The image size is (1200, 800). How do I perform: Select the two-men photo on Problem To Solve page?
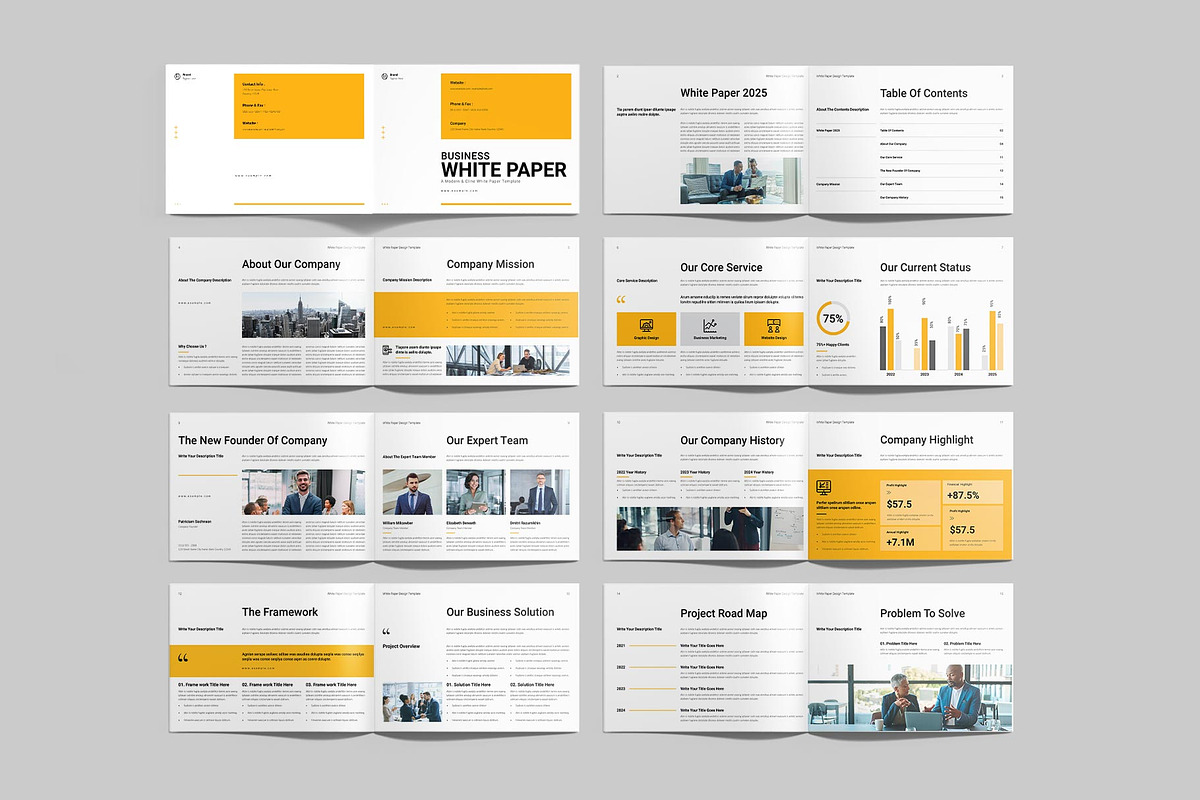[909, 697]
